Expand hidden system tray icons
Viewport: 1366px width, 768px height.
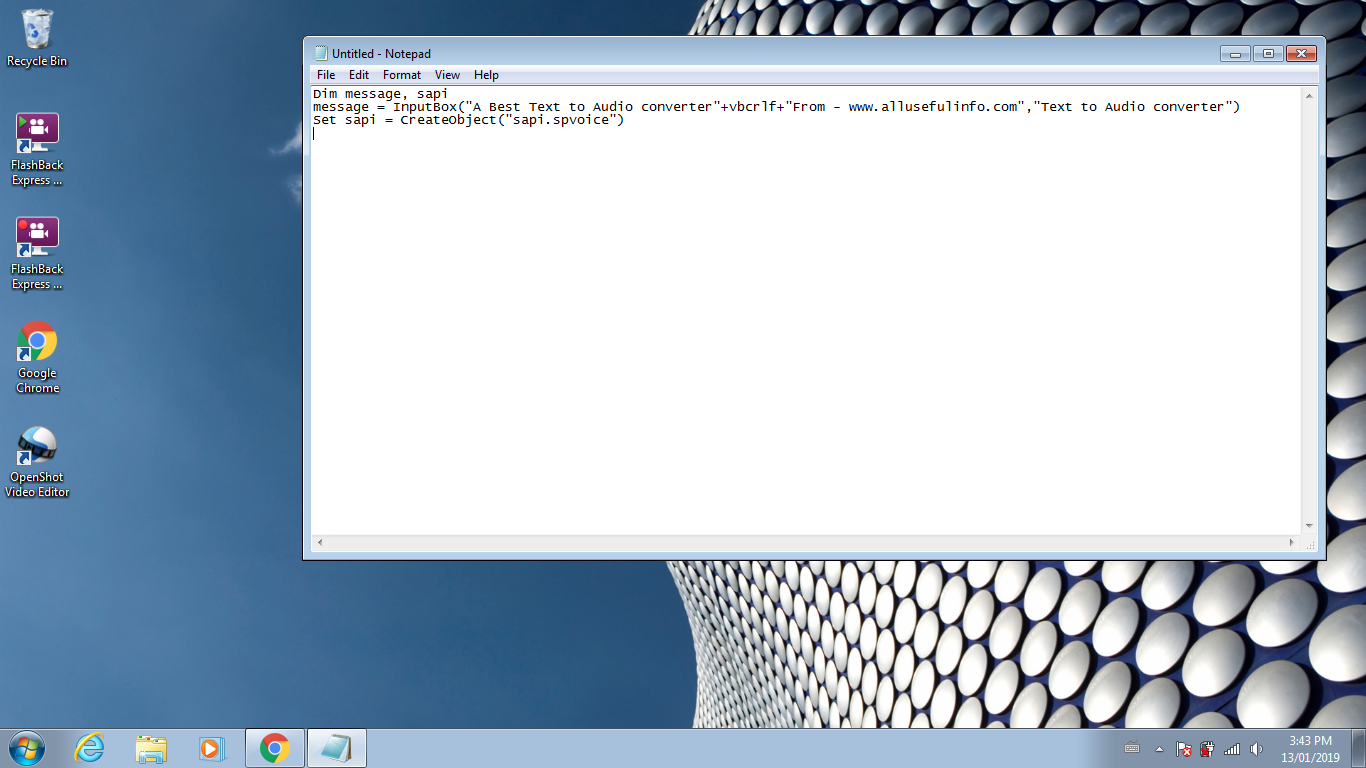(1159, 749)
